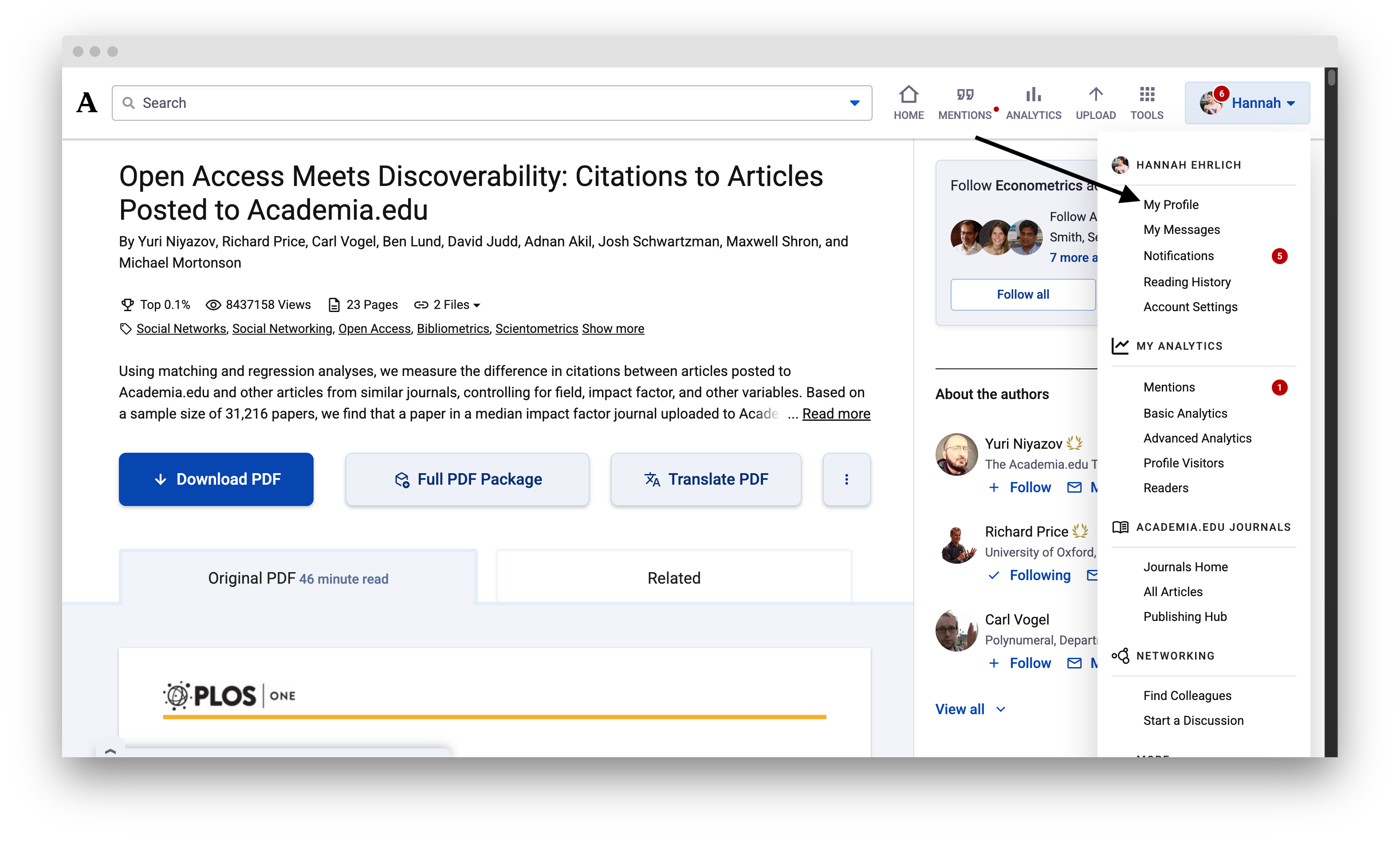Click the collapse chevron at bottom left
The image size is (1400, 846).
pyautogui.click(x=110, y=751)
